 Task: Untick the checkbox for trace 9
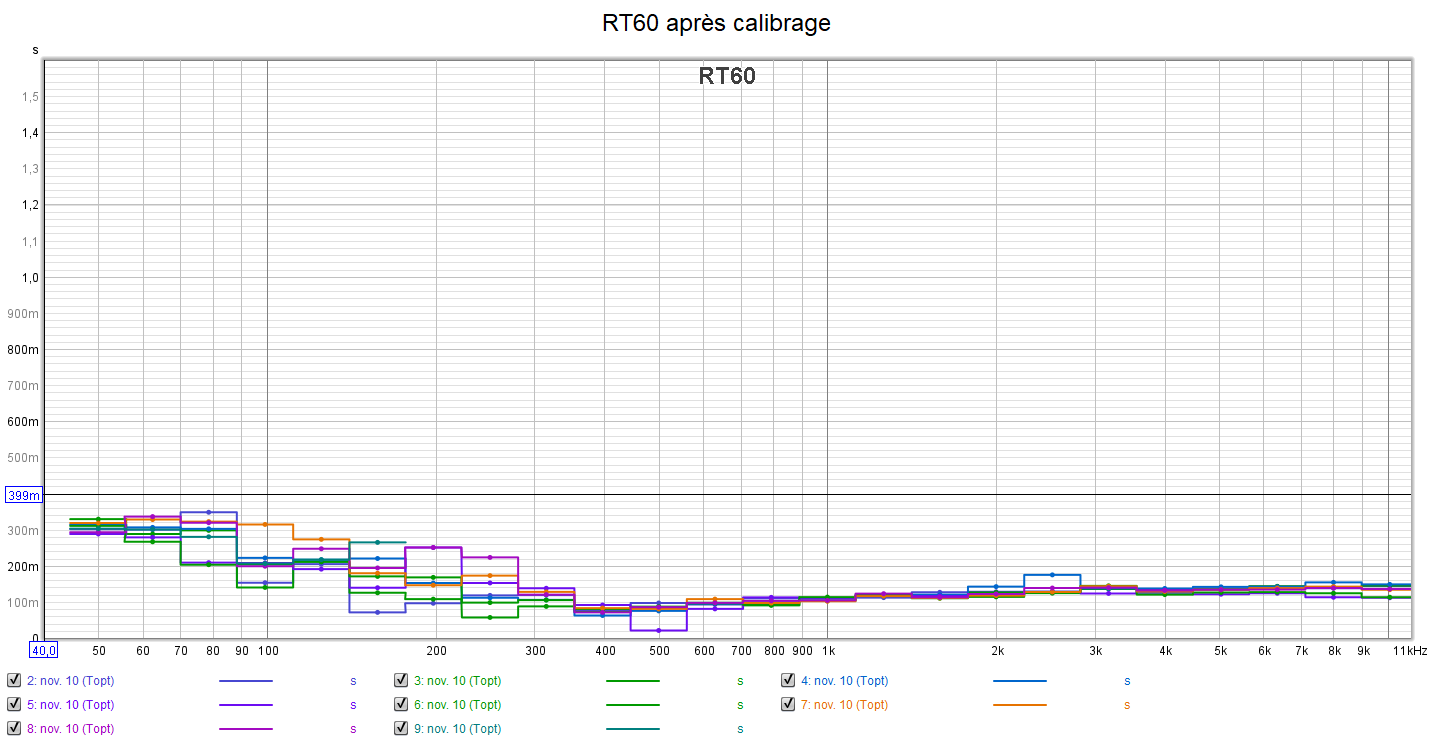(401, 729)
